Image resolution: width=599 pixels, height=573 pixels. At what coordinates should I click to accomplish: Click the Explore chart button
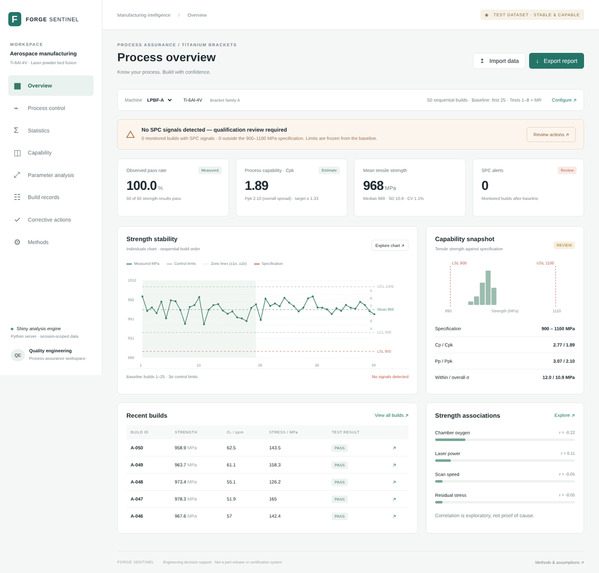click(x=390, y=246)
